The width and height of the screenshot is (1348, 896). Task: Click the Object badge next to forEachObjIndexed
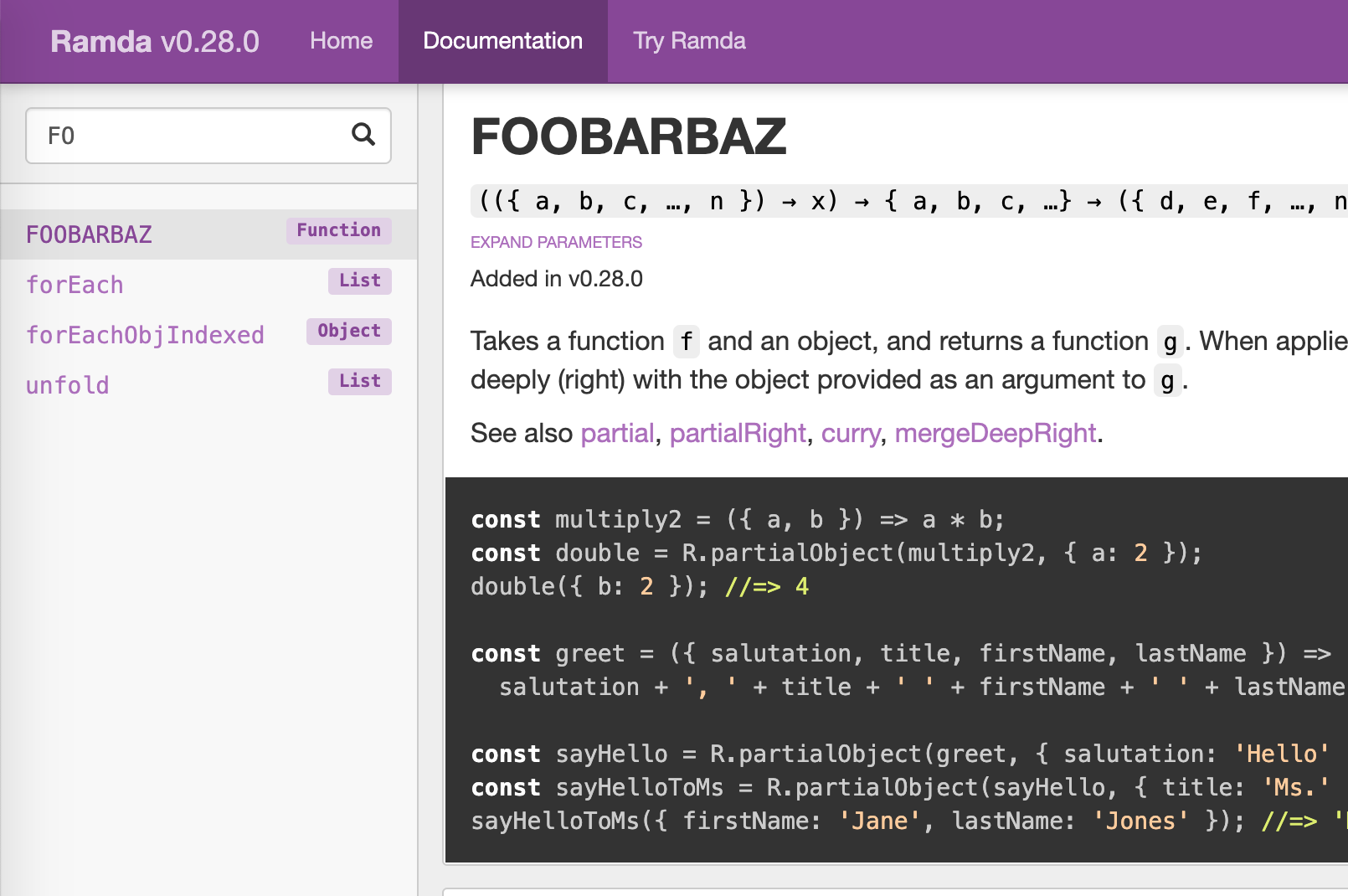point(349,331)
